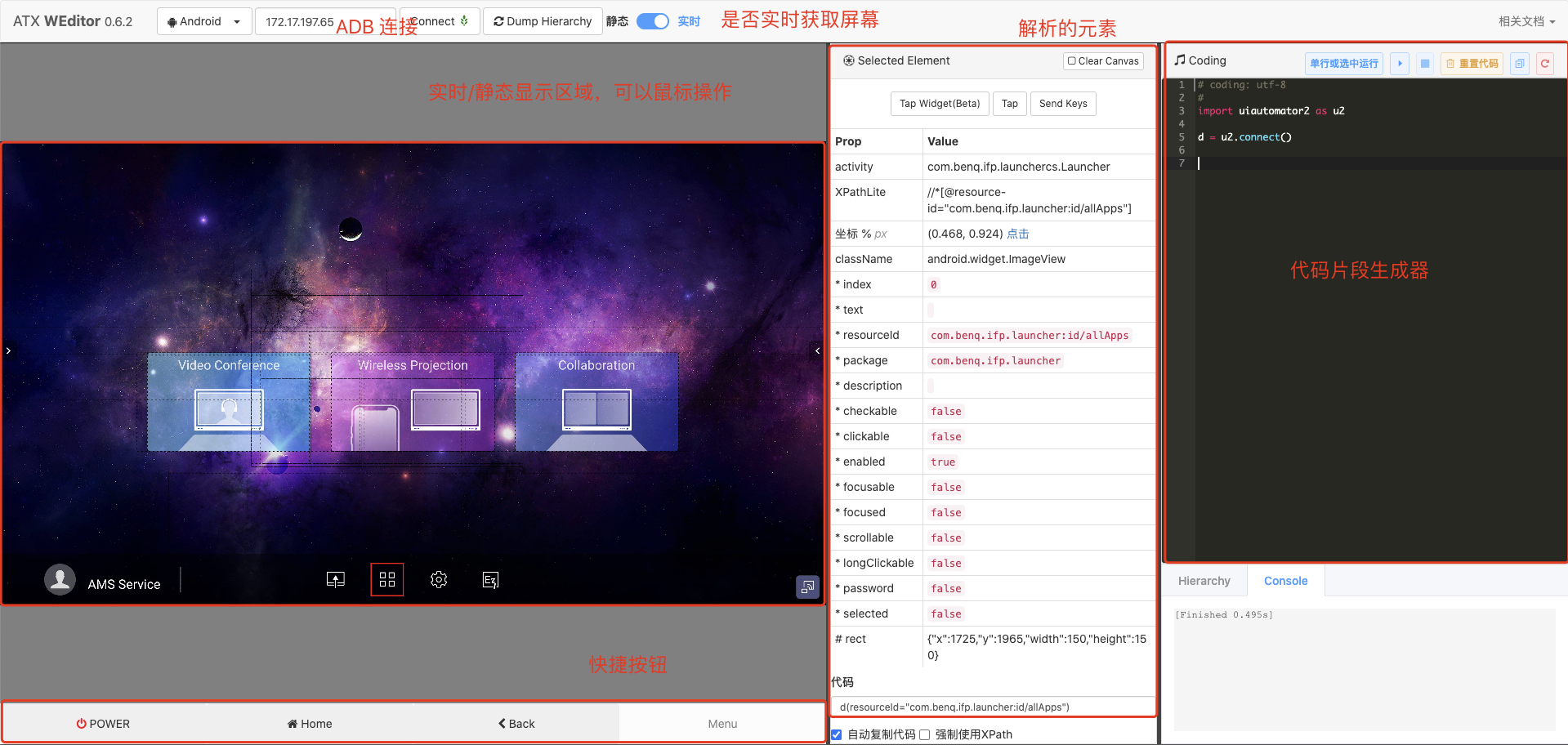This screenshot has height=745, width=1568.
Task: Run the code with the play icon
Action: coord(1399,63)
